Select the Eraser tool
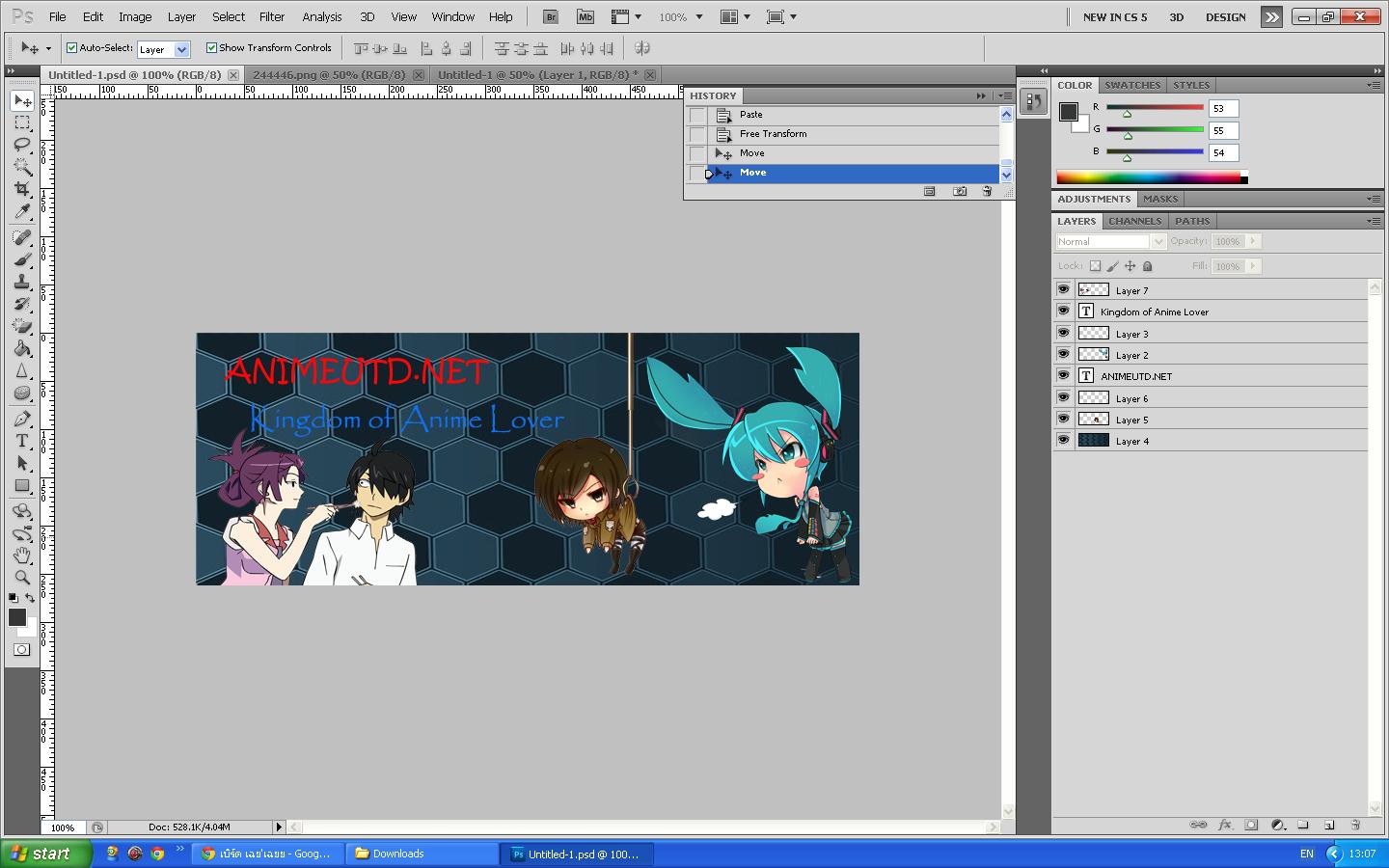 point(22,326)
